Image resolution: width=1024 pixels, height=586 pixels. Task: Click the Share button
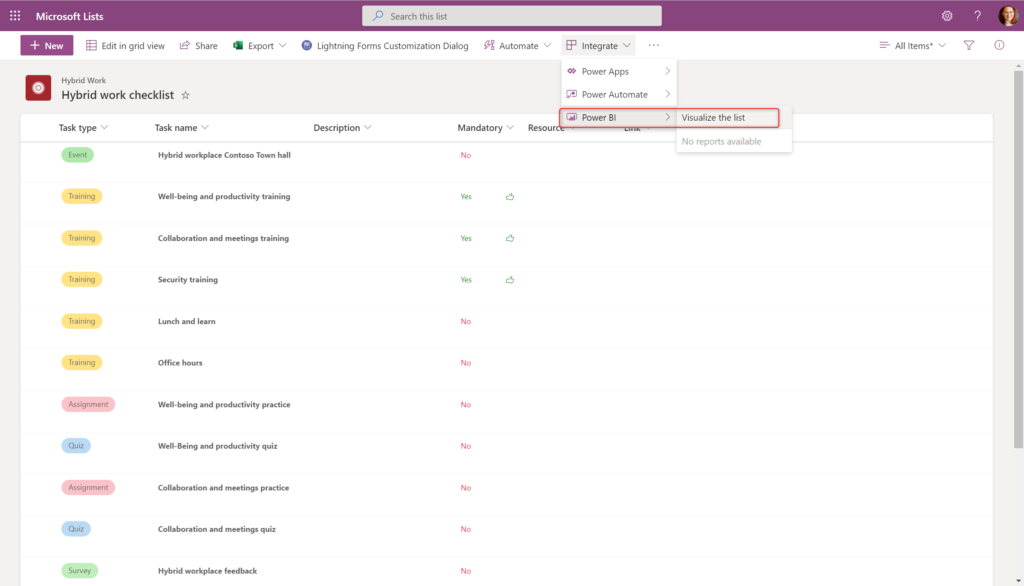[199, 45]
